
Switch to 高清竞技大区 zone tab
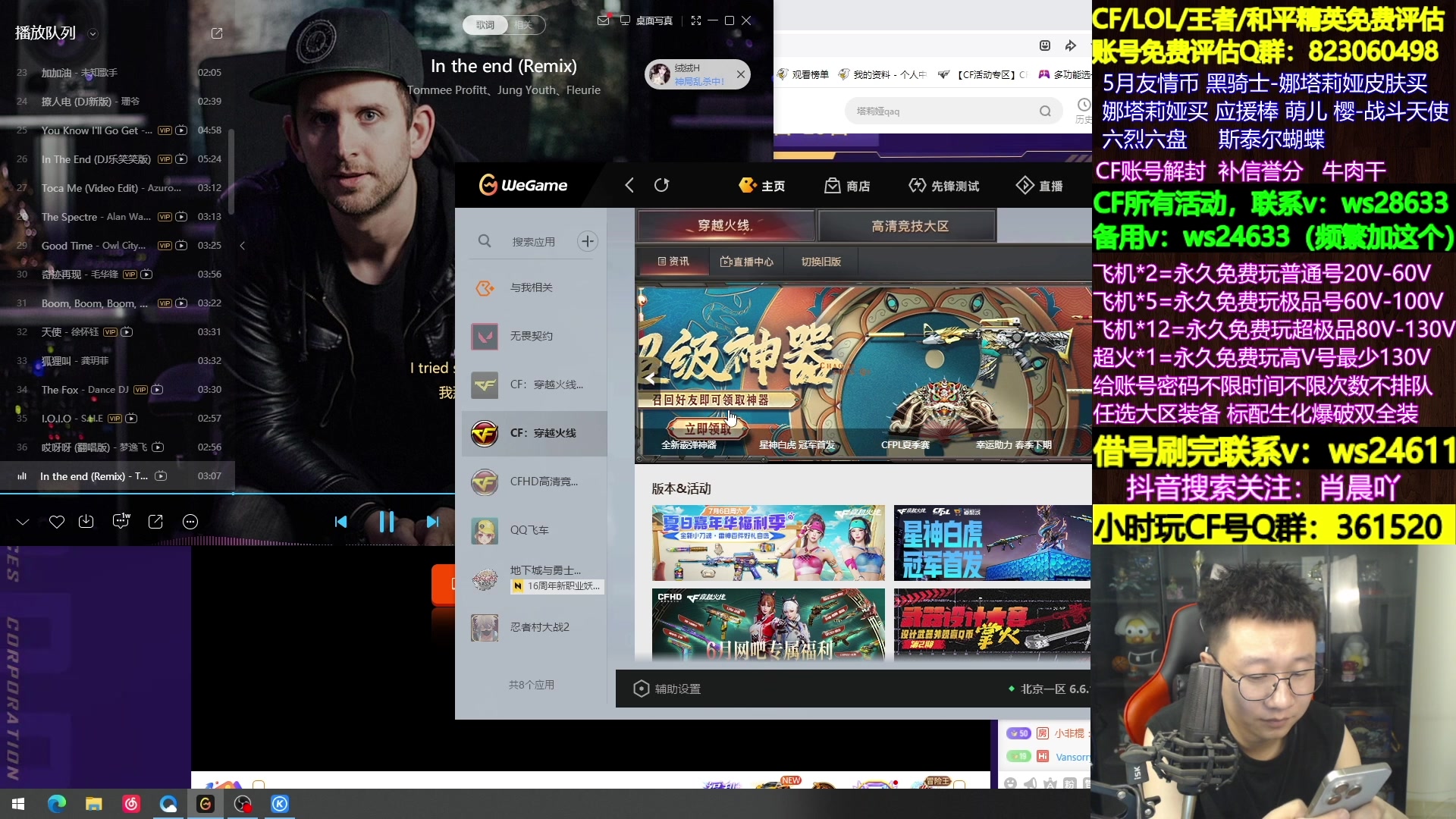click(x=908, y=226)
